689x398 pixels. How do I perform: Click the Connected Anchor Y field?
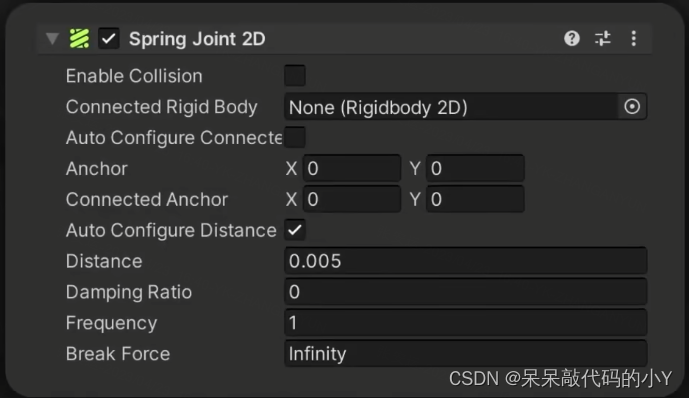(475, 199)
